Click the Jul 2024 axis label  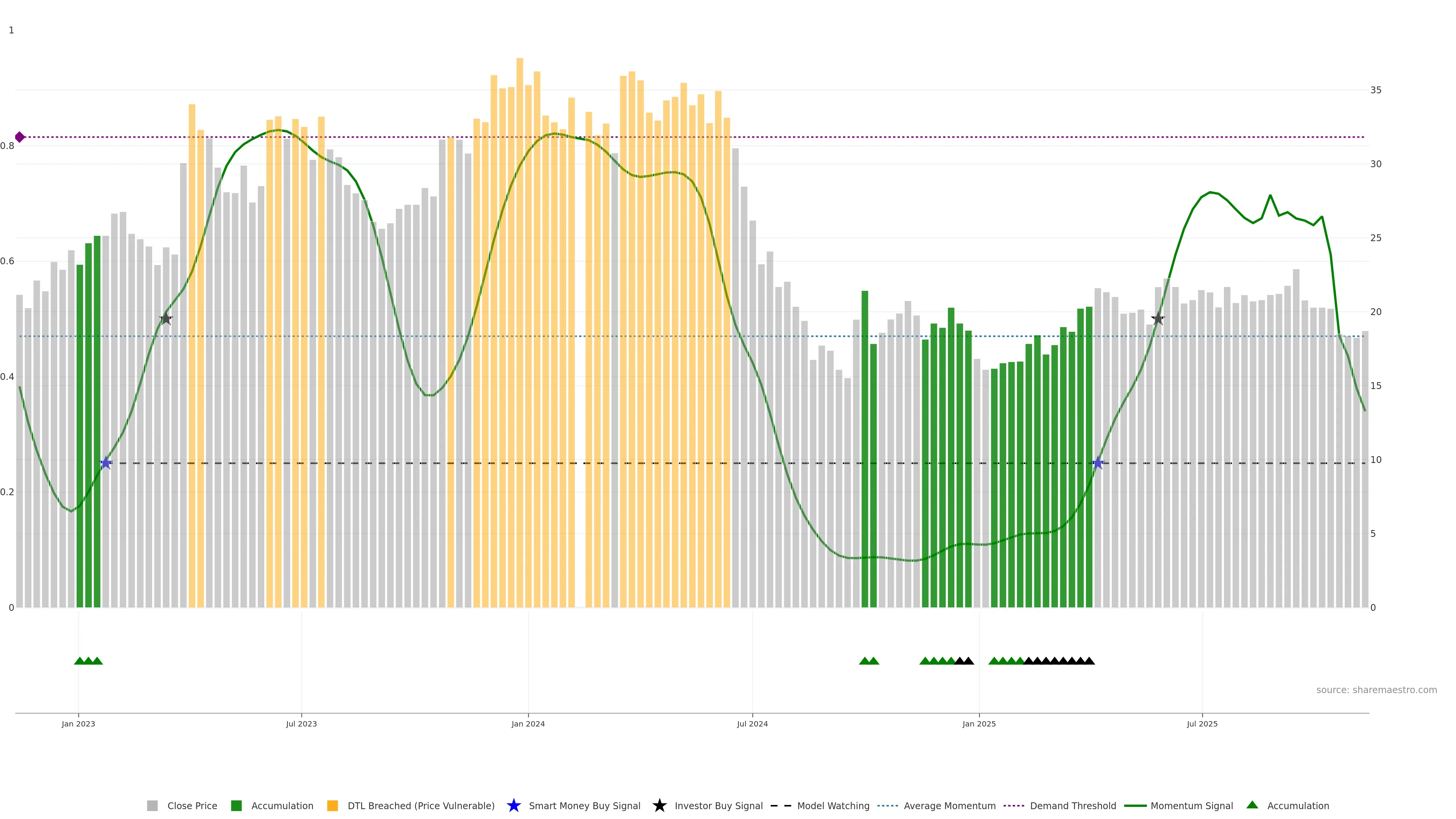pyautogui.click(x=752, y=723)
